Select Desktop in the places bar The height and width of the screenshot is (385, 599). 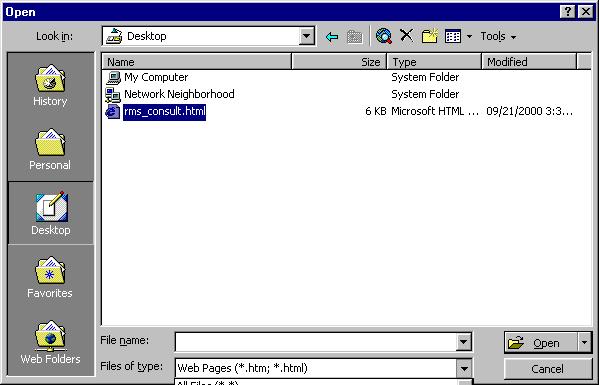click(x=51, y=213)
